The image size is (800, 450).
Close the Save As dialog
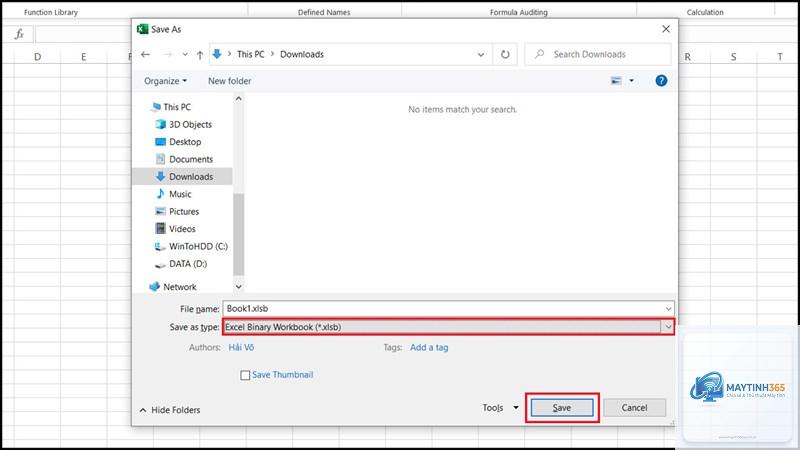(x=666, y=29)
